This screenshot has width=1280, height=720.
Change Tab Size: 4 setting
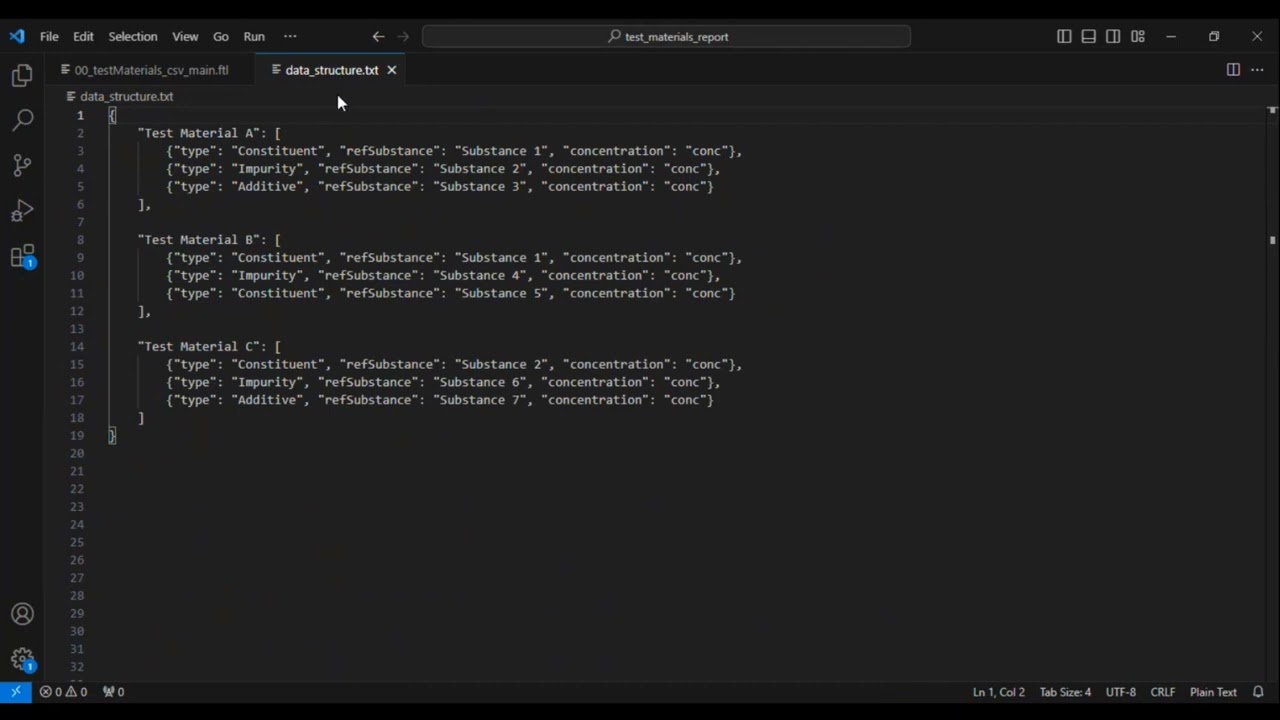point(1065,692)
